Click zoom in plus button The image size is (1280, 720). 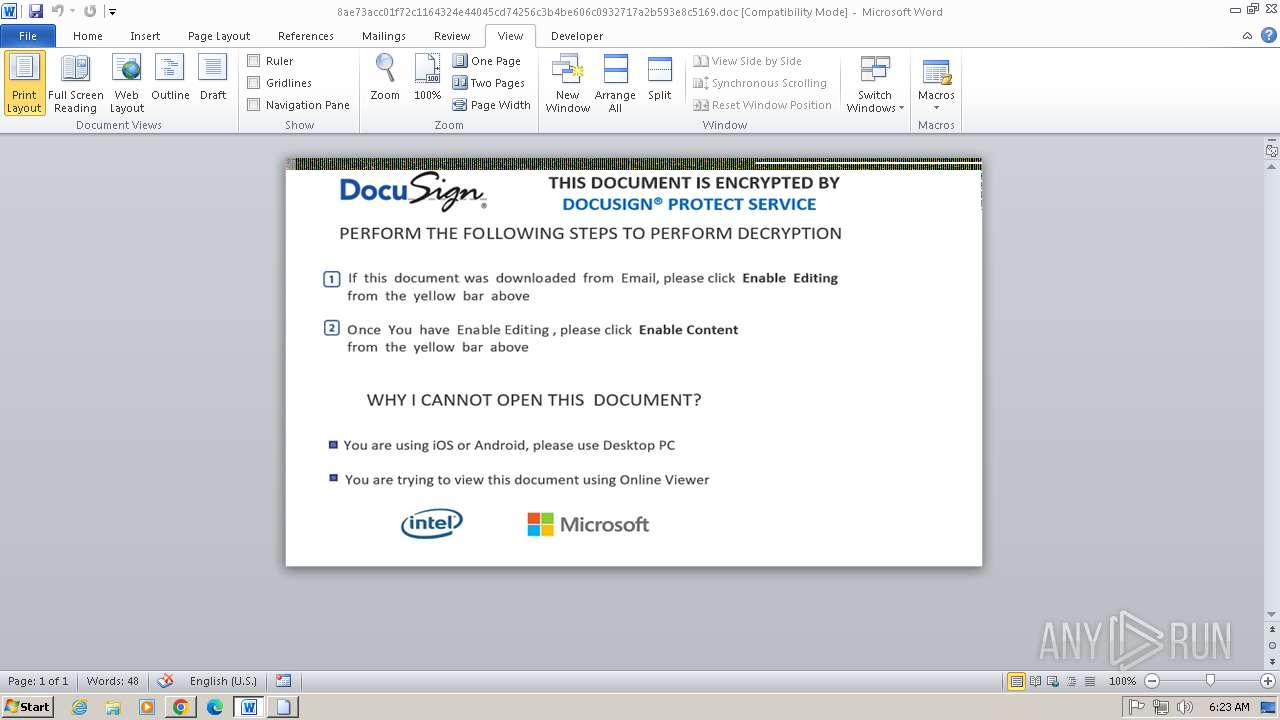tap(1268, 681)
